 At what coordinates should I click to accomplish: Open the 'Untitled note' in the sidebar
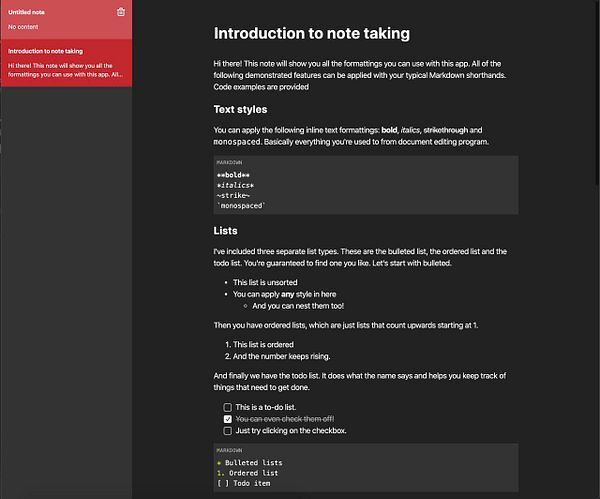click(x=29, y=12)
